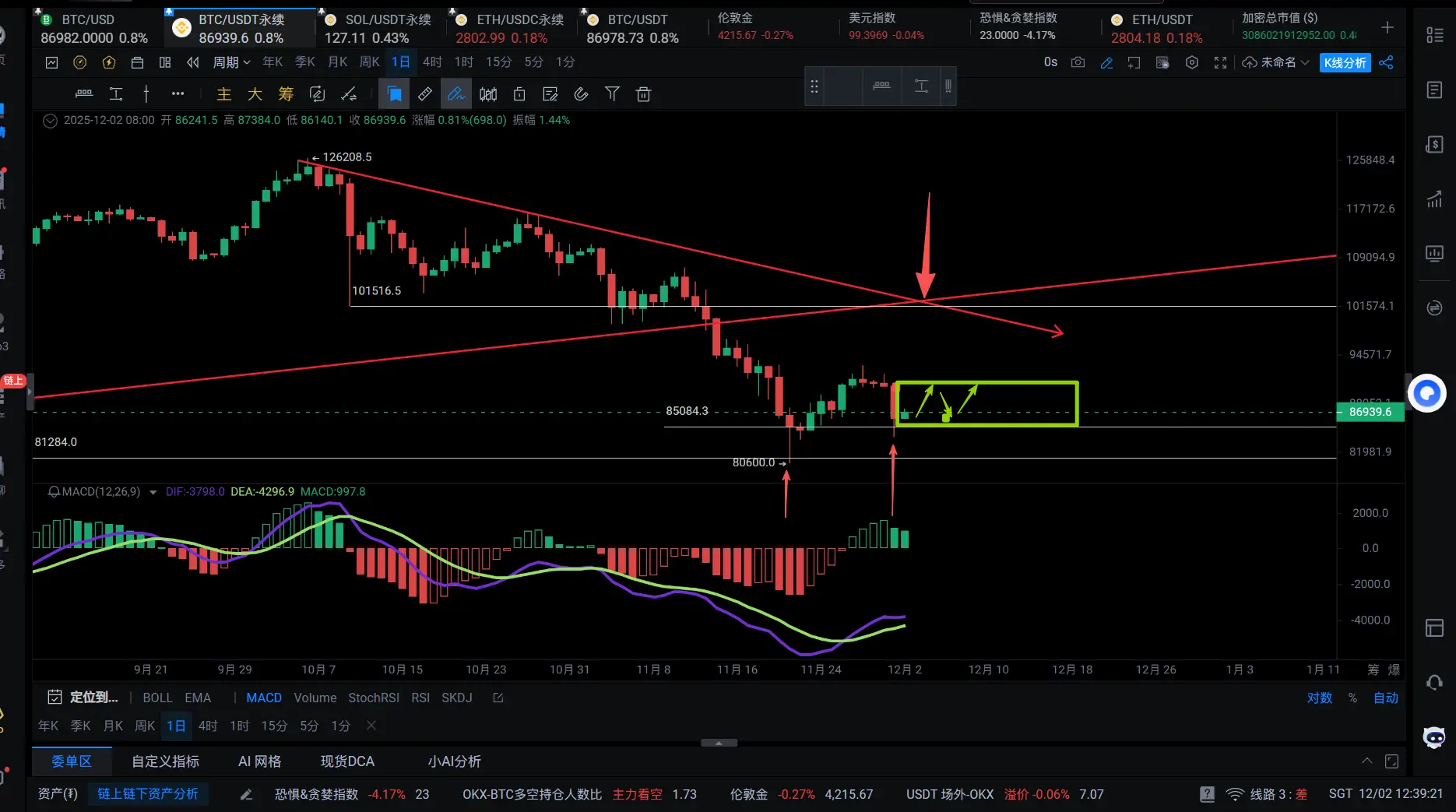Select the vertical line drawing tool
This screenshot has width=1456, height=812.
pos(146,94)
